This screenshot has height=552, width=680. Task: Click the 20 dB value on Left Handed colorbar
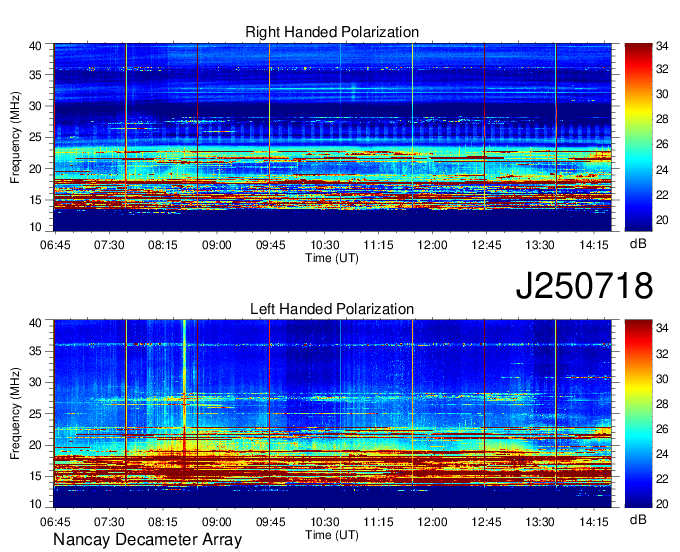click(662, 503)
